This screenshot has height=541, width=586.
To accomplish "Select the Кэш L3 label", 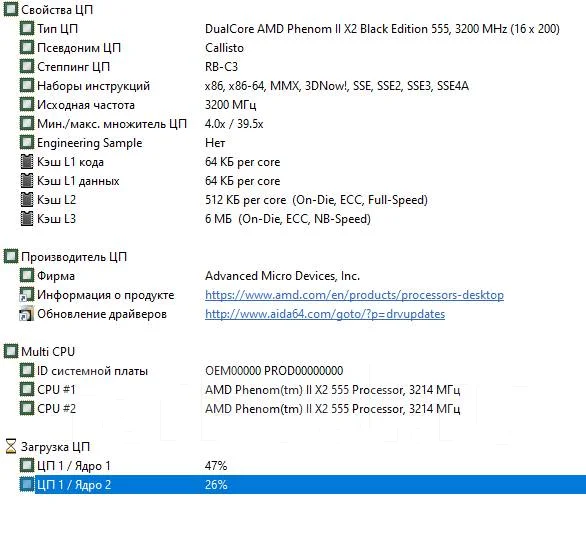I will [56, 219].
